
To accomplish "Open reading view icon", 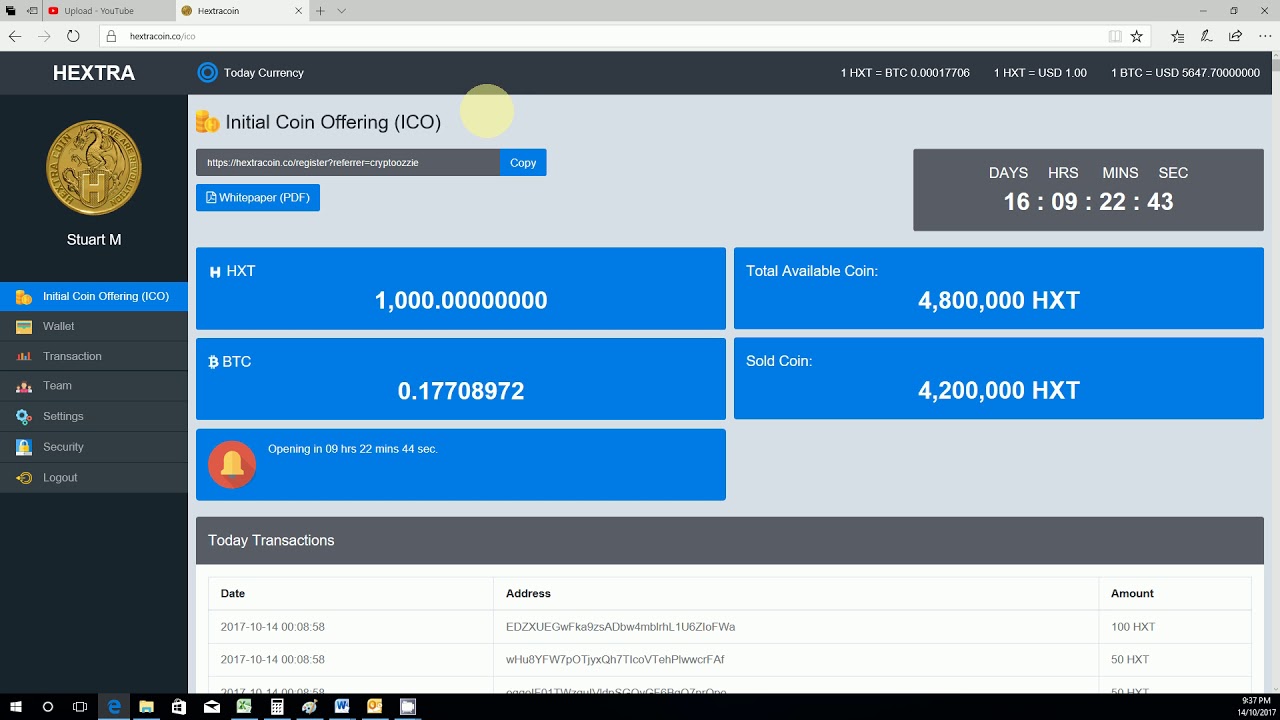I will pos(1115,36).
